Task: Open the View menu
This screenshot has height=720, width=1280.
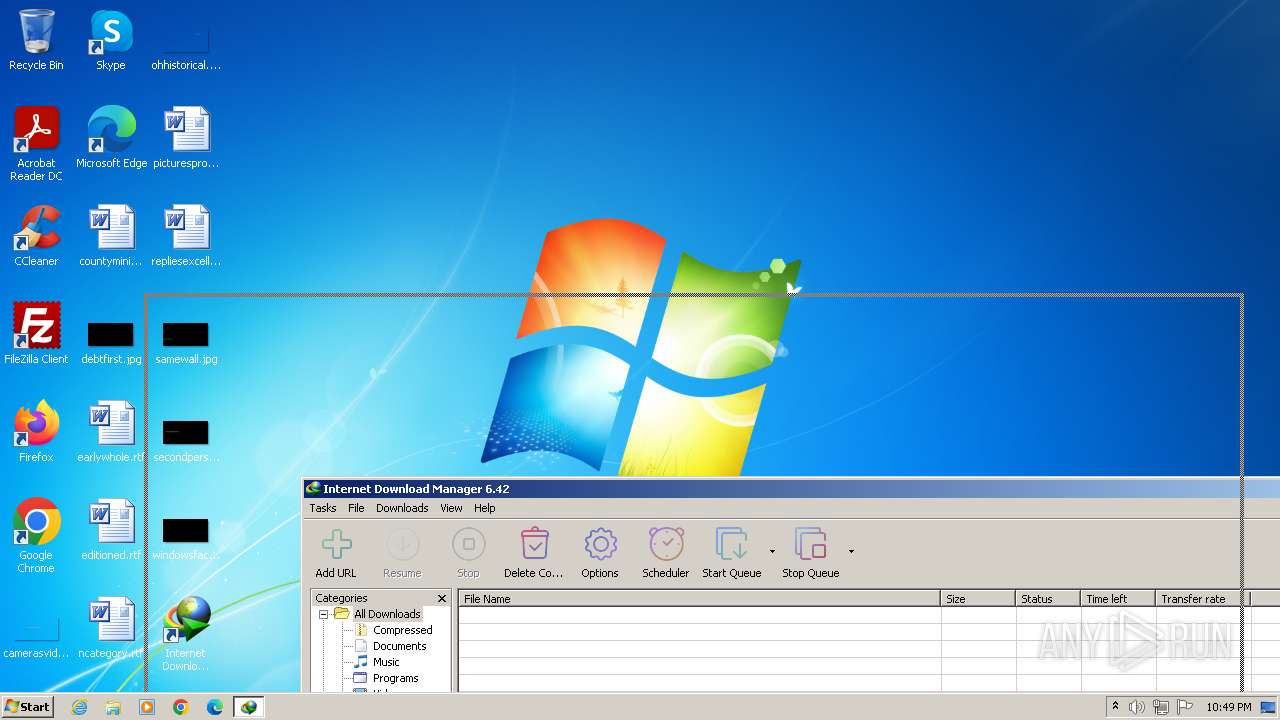Action: [x=451, y=508]
